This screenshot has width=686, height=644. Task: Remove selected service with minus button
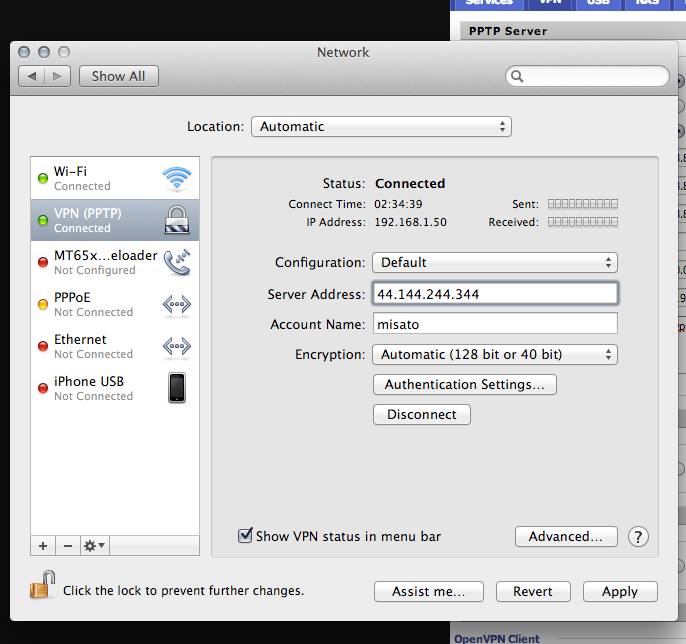[x=68, y=546]
